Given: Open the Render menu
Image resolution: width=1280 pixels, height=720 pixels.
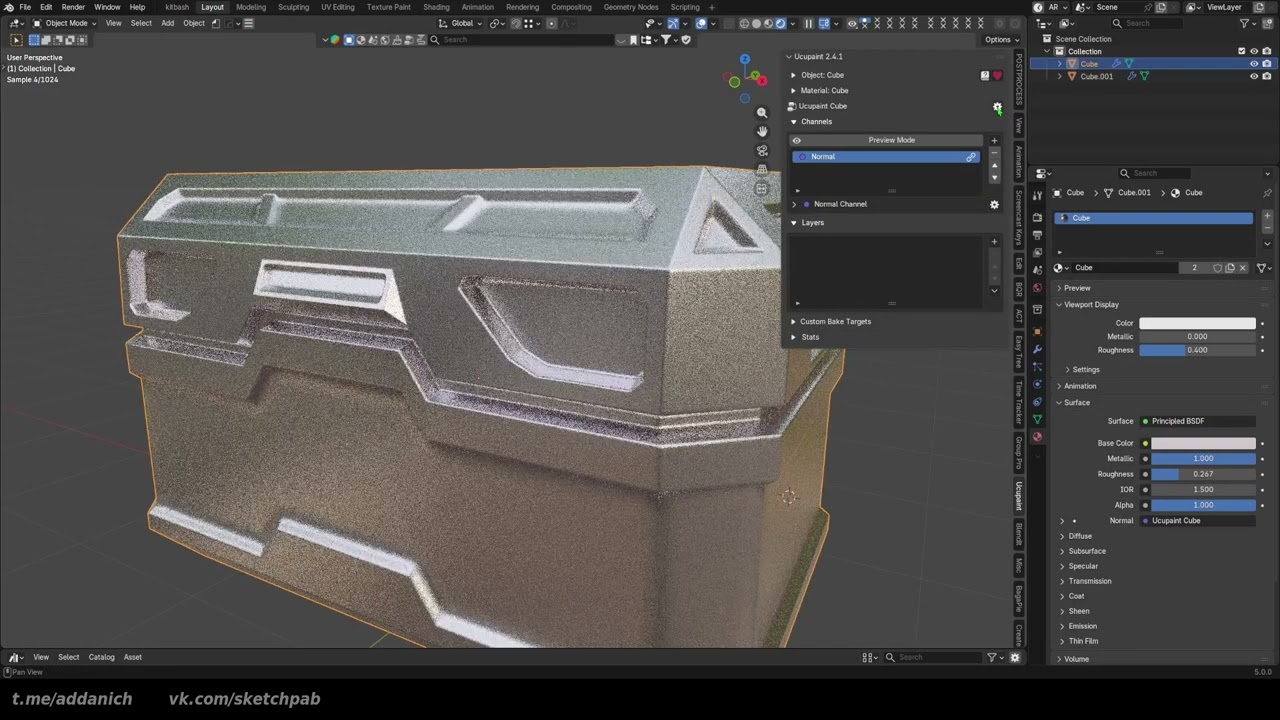Looking at the screenshot, I should click(x=73, y=7).
